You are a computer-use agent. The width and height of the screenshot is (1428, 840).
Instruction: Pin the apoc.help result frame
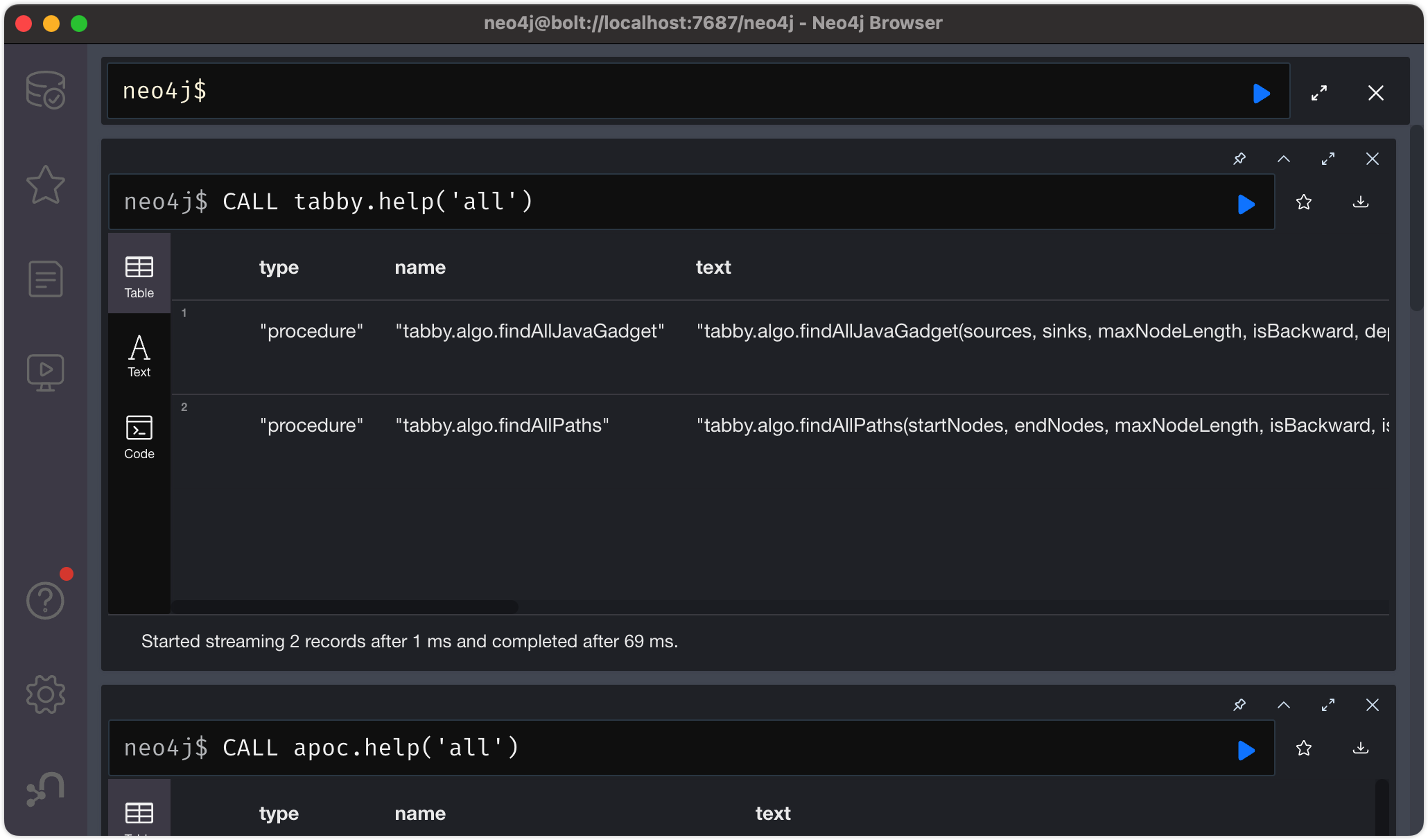1239,705
